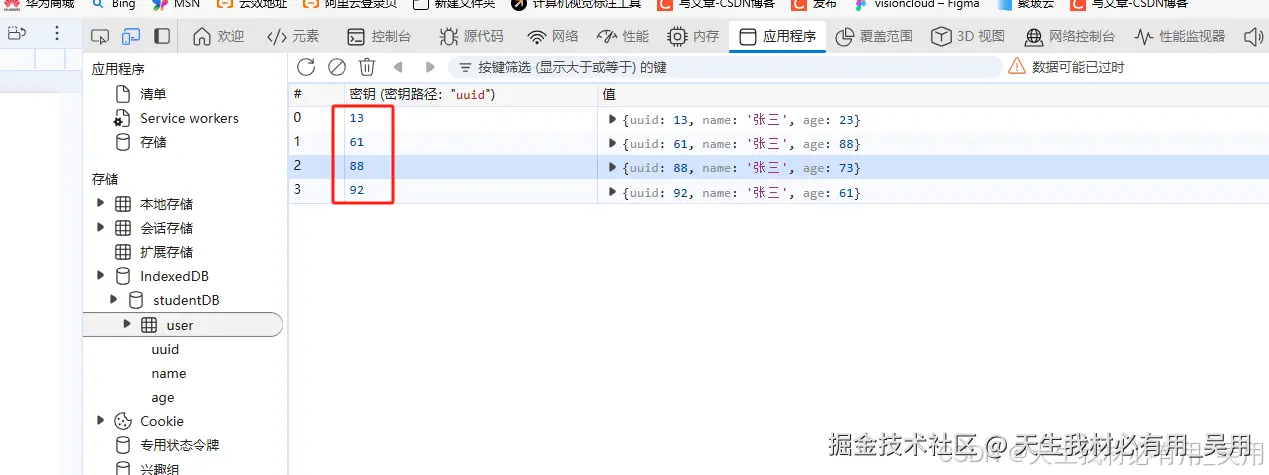Expand the 本地存储 tree node
Viewport: 1269px width, 475px height.
pos(100,204)
